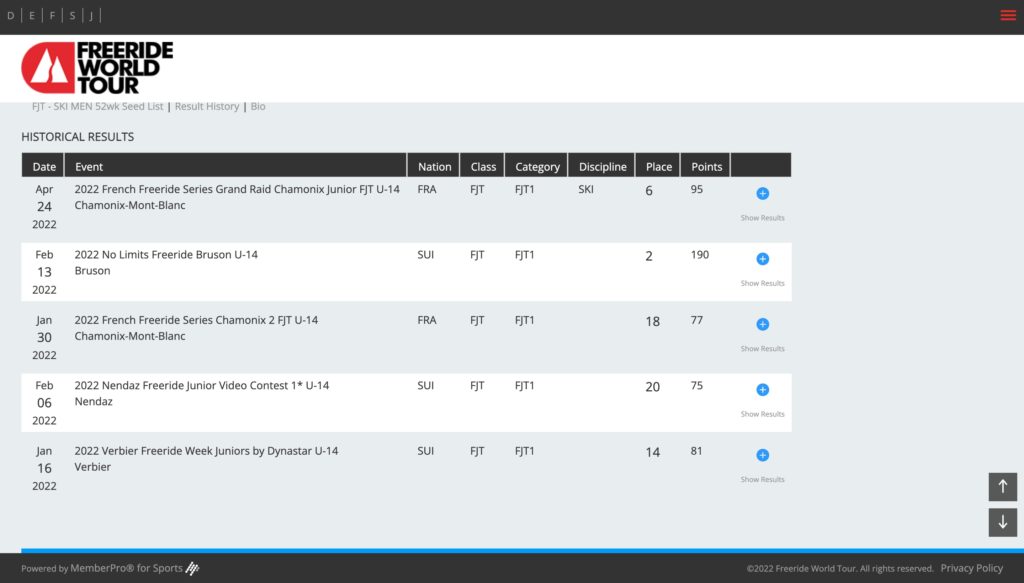
Task: Click the points value 75
Action: pos(697,385)
